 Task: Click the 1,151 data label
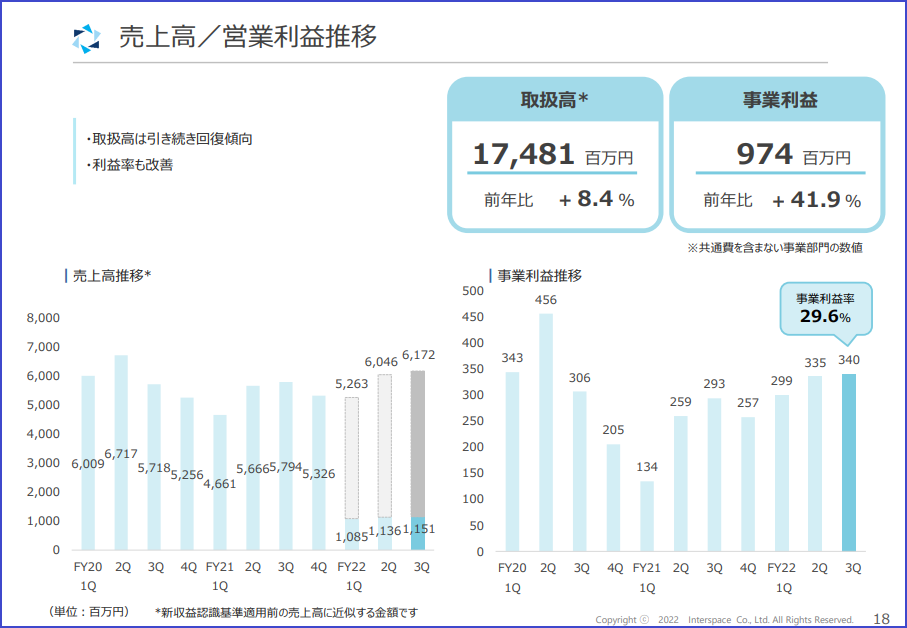(419, 529)
